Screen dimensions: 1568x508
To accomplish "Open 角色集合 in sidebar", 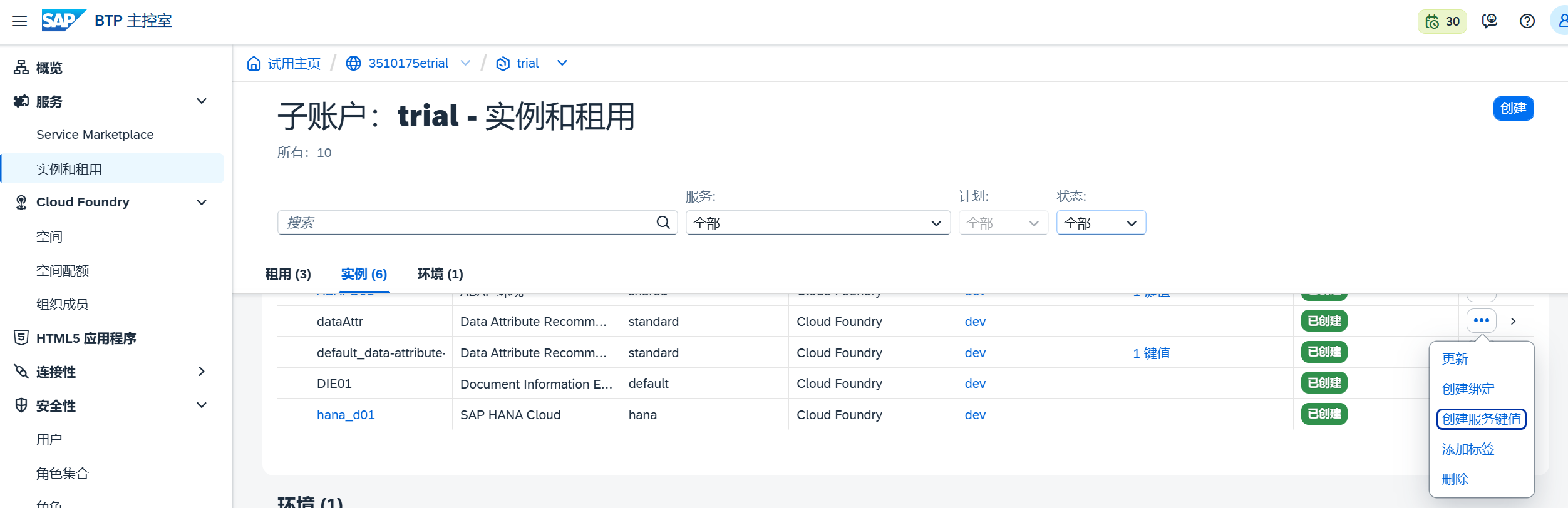I will 63,473.
